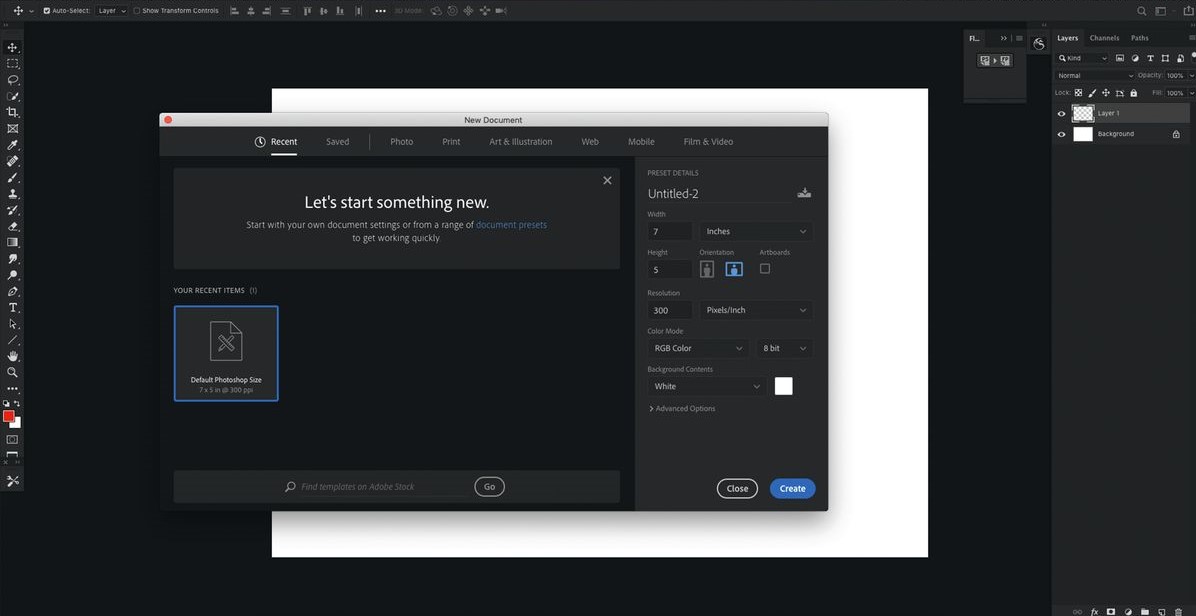Select the Smudge tool
This screenshot has width=1196, height=616.
(12, 259)
